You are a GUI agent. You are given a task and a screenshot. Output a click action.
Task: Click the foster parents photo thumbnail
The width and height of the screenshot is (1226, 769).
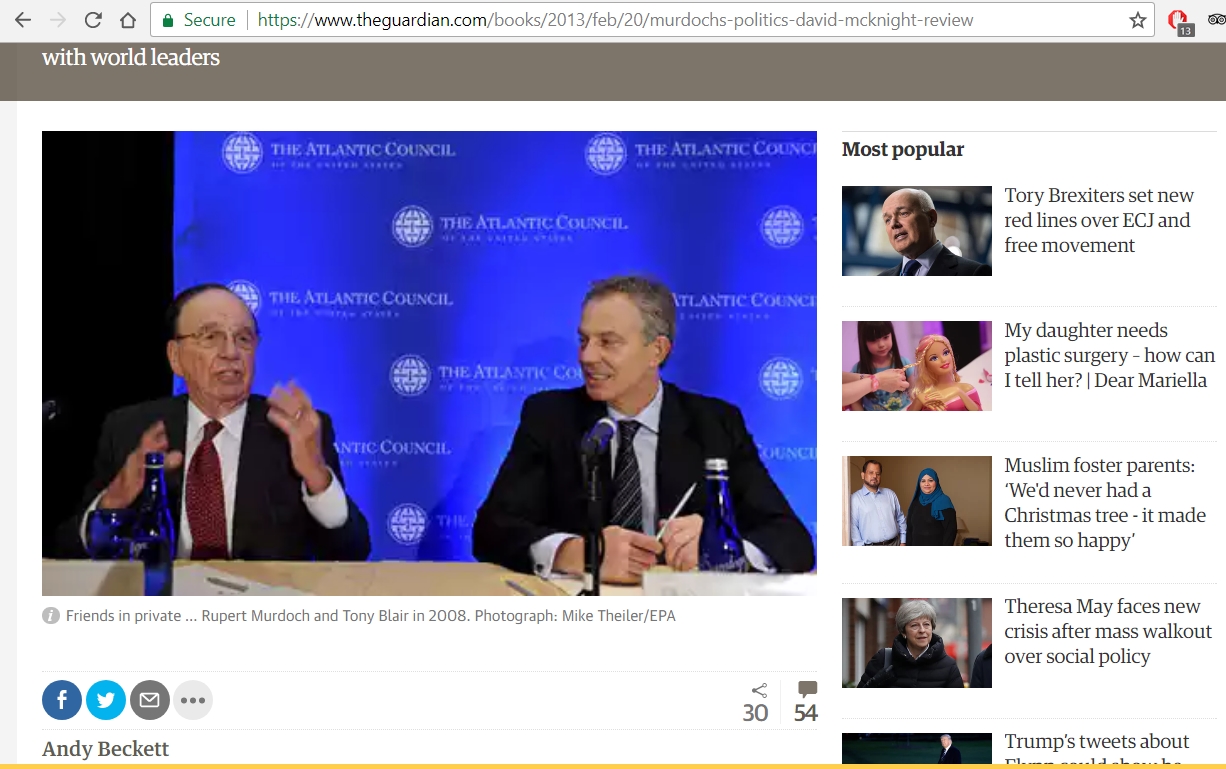point(917,501)
